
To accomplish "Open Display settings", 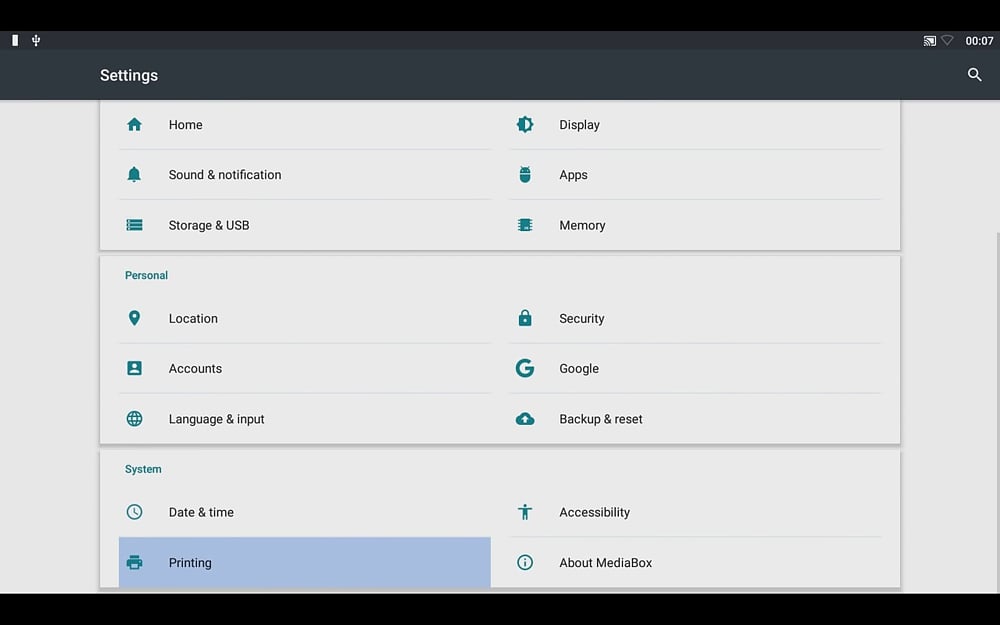I will pyautogui.click(x=695, y=124).
